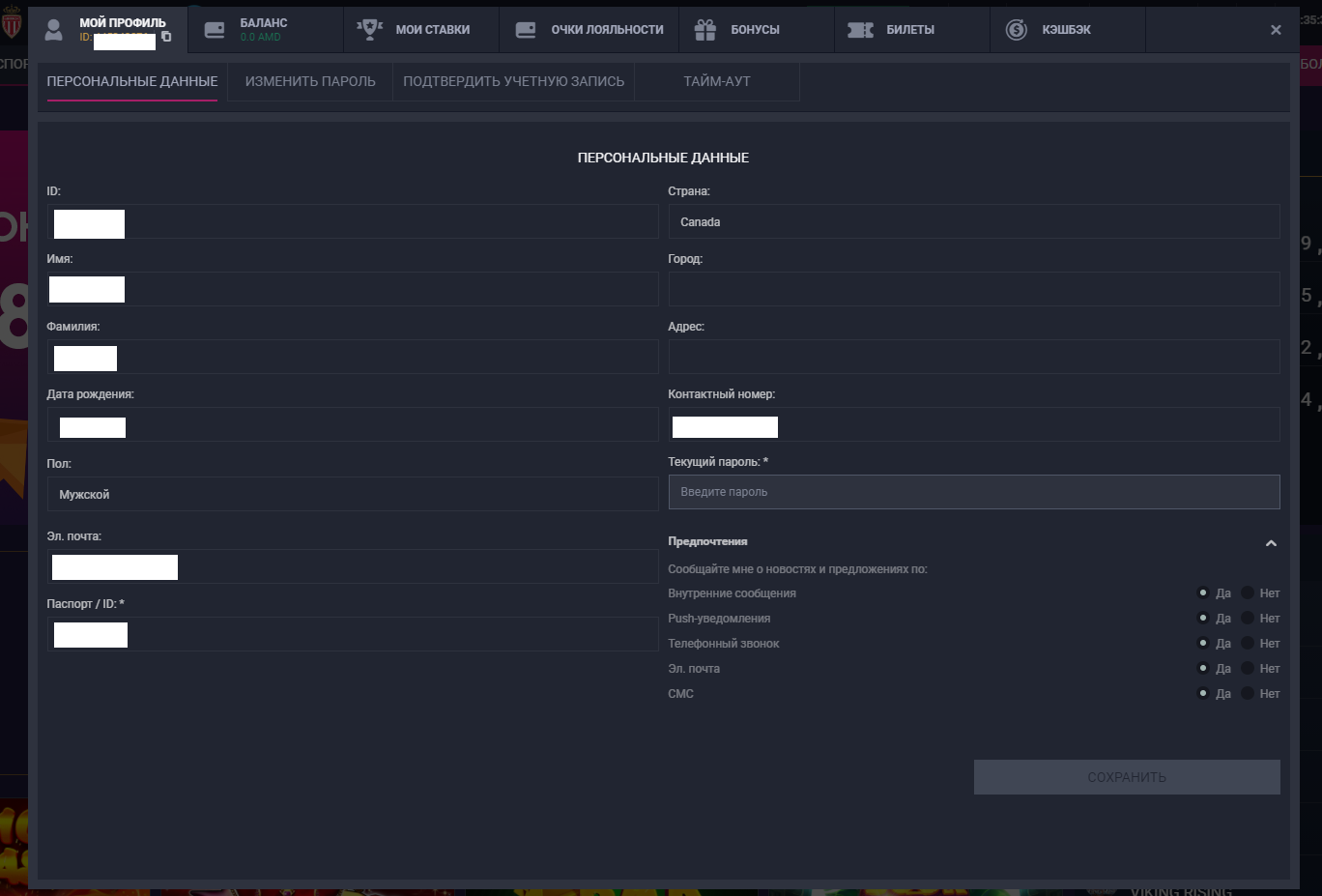Switch to ПОДТВЕРДИТЬ УЧЕТНУЮ ЗАПИСЬ tab

tap(514, 82)
